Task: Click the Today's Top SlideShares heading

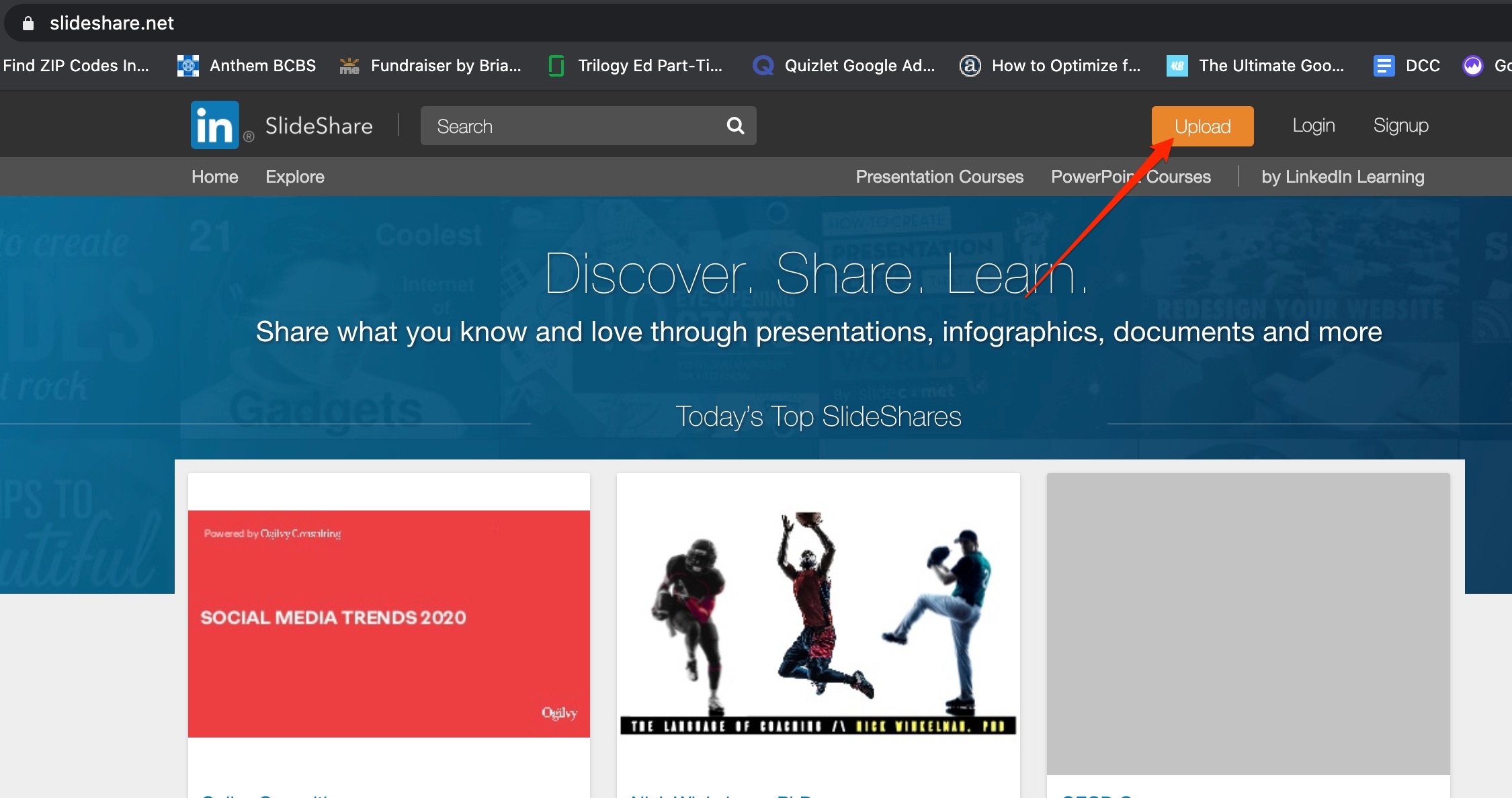Action: click(818, 416)
